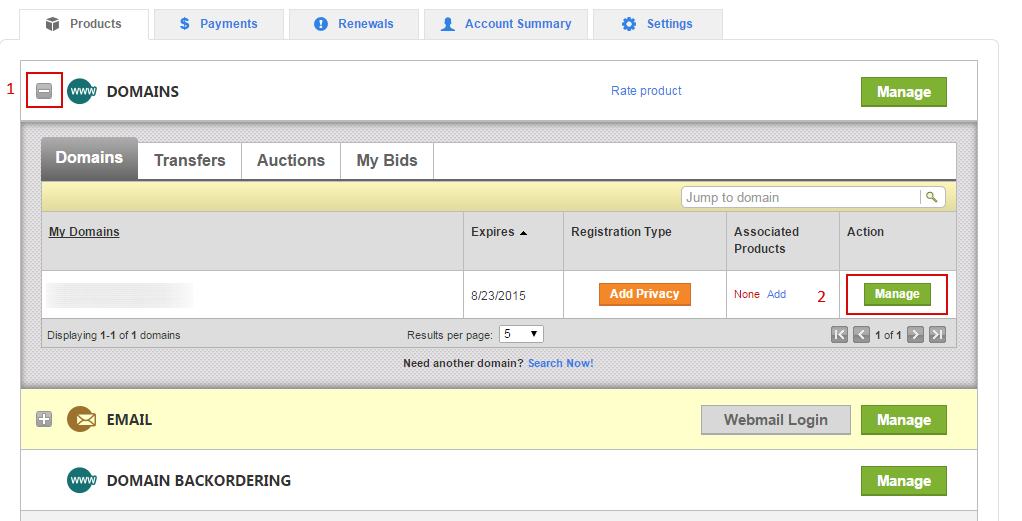This screenshot has width=1022, height=521.
Task: Go to first page of domains
Action: [840, 335]
